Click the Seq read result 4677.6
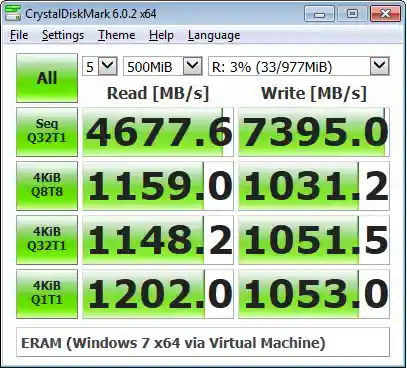 point(158,132)
